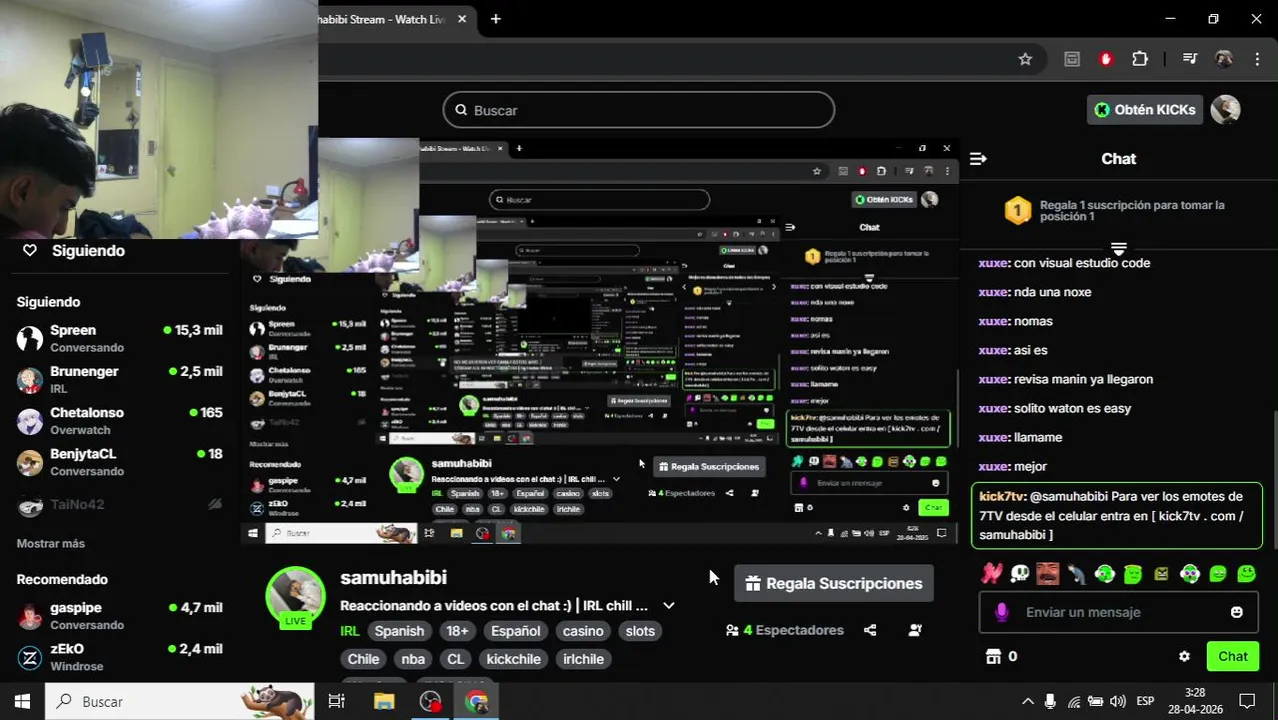1278x720 pixels.
Task: Open the Chrome extensions puzzle menu
Action: pyautogui.click(x=1140, y=59)
